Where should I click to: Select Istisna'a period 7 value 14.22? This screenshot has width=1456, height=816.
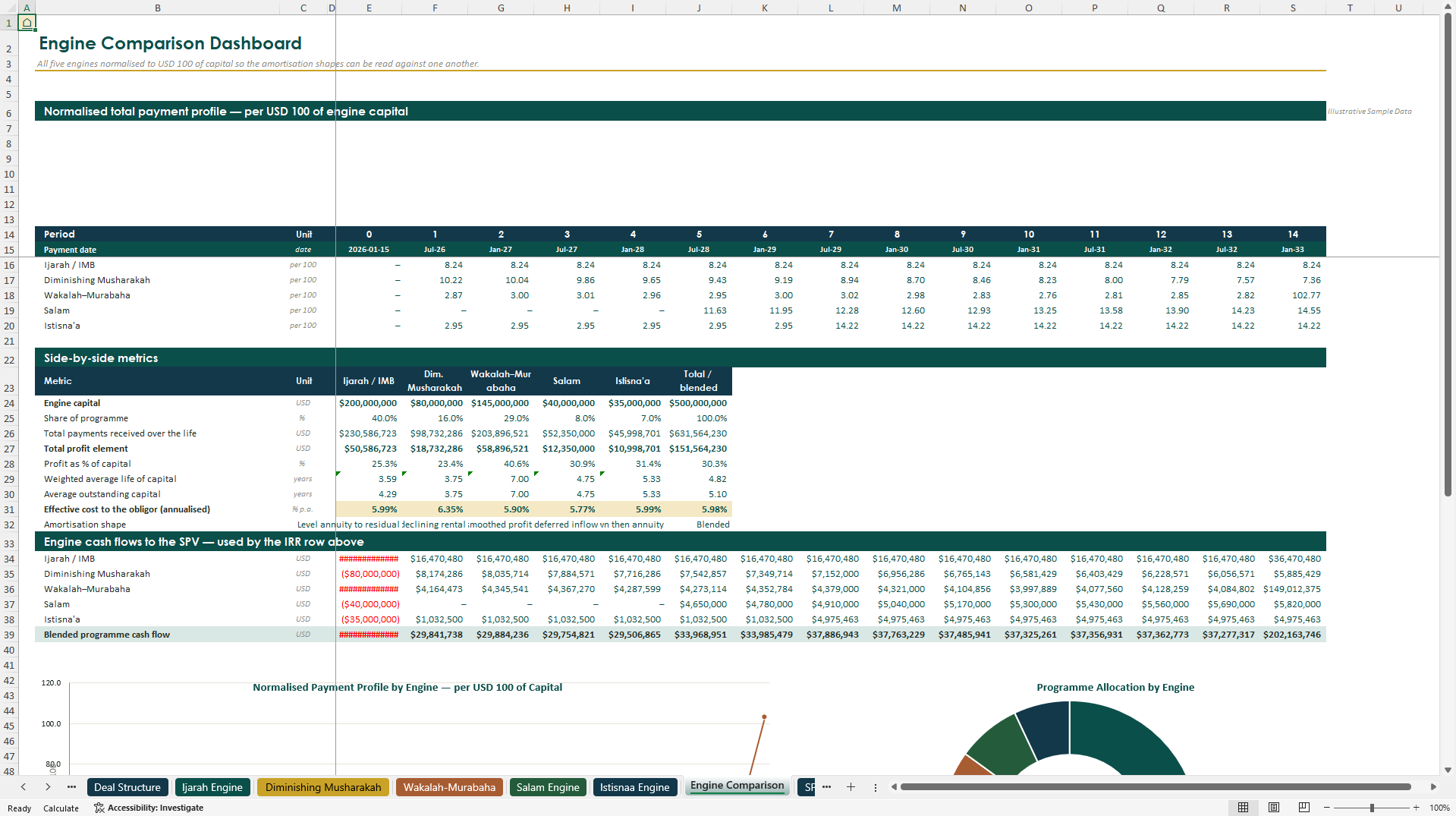[x=831, y=326]
